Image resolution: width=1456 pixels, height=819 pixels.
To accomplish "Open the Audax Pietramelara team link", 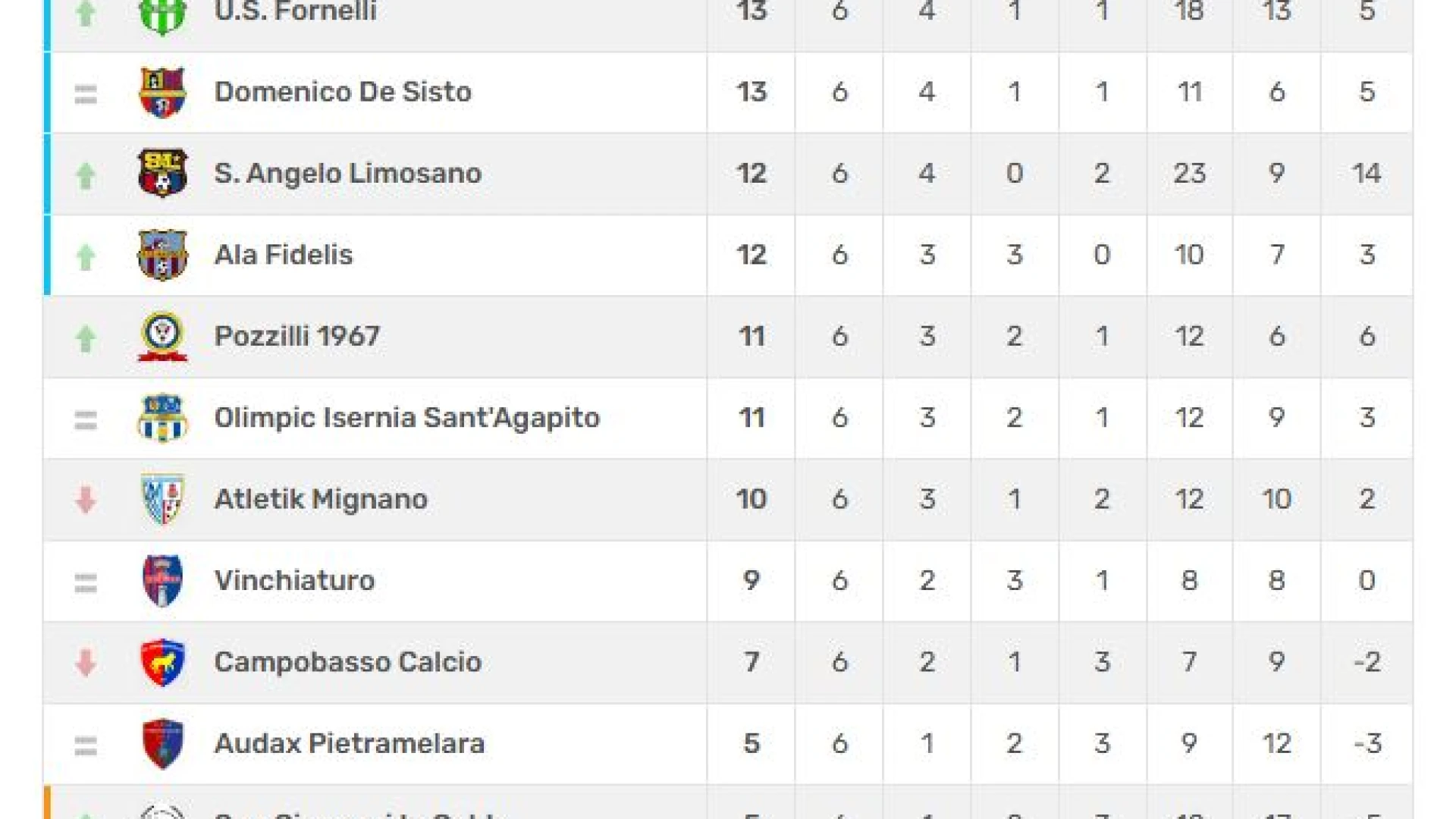I will tap(350, 744).
